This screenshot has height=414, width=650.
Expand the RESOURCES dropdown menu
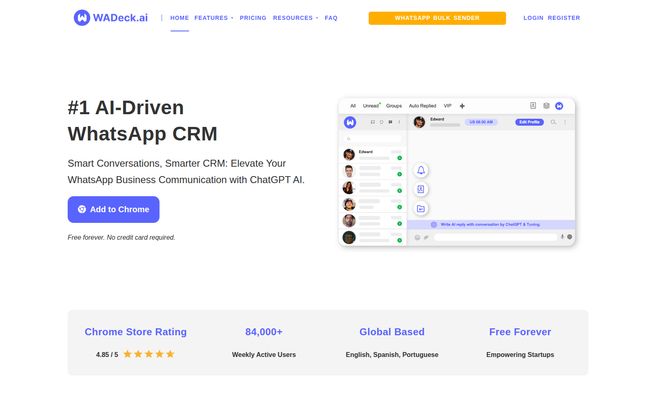(295, 18)
